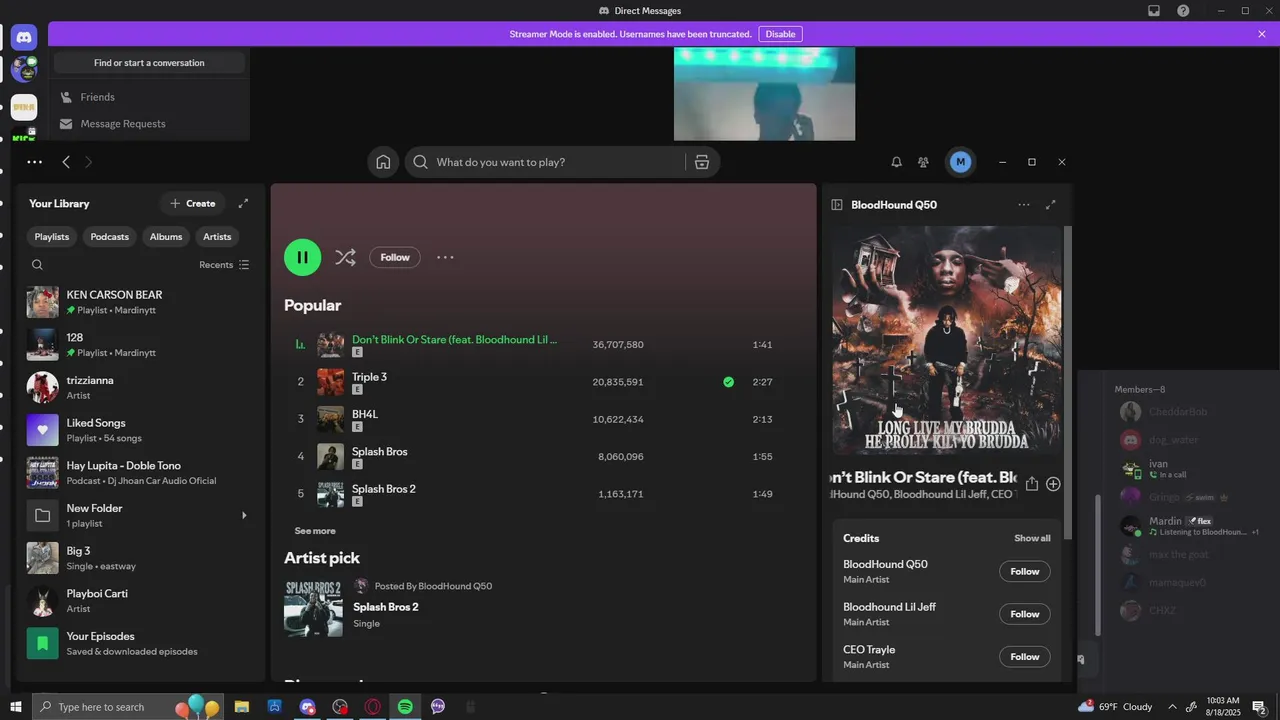Viewport: 1280px width, 720px height.
Task: Open the KEN CARSON BEAR playlist
Action: [x=140, y=302]
